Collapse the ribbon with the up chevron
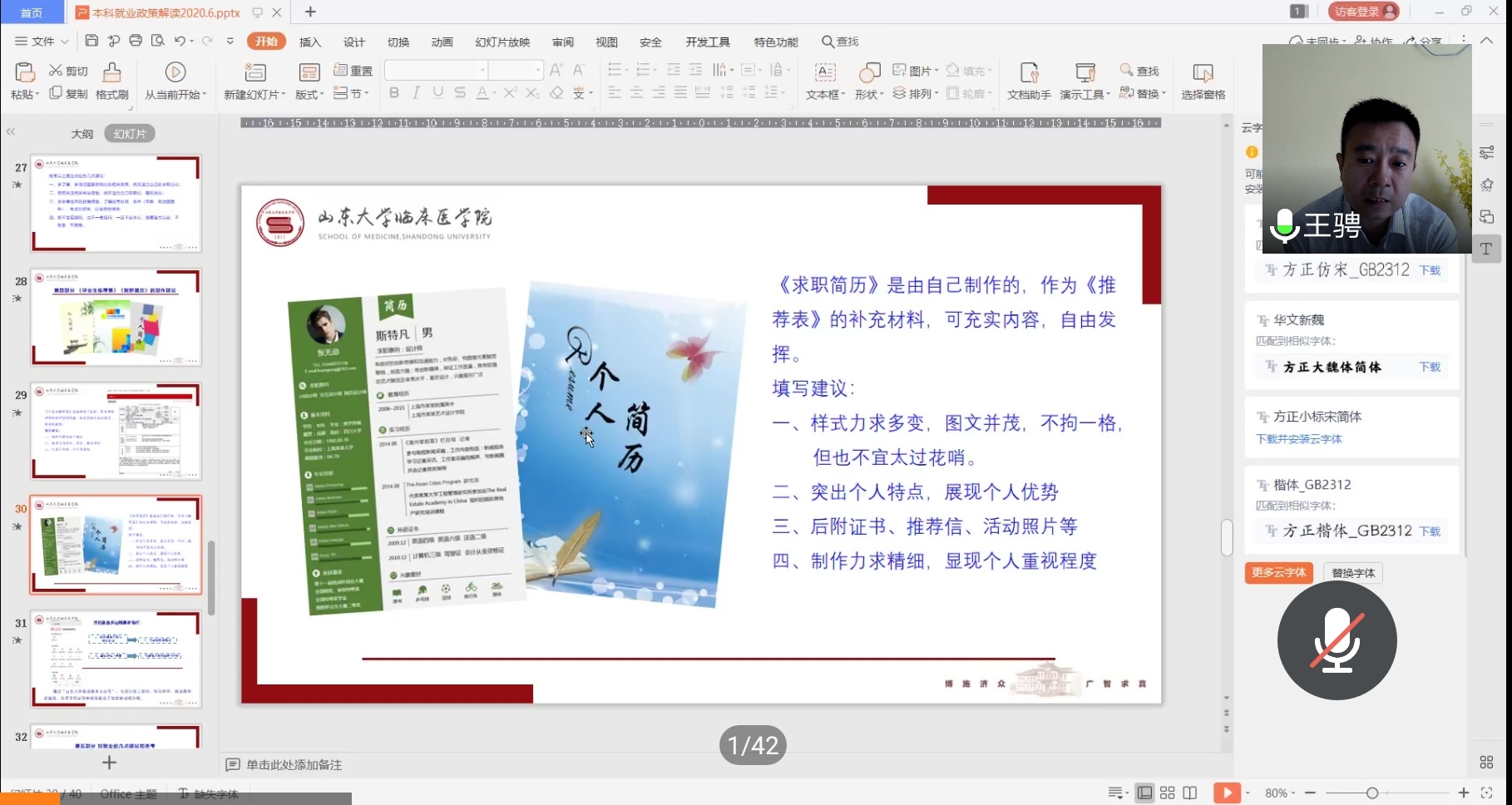The height and width of the screenshot is (805, 1512). tap(1487, 40)
